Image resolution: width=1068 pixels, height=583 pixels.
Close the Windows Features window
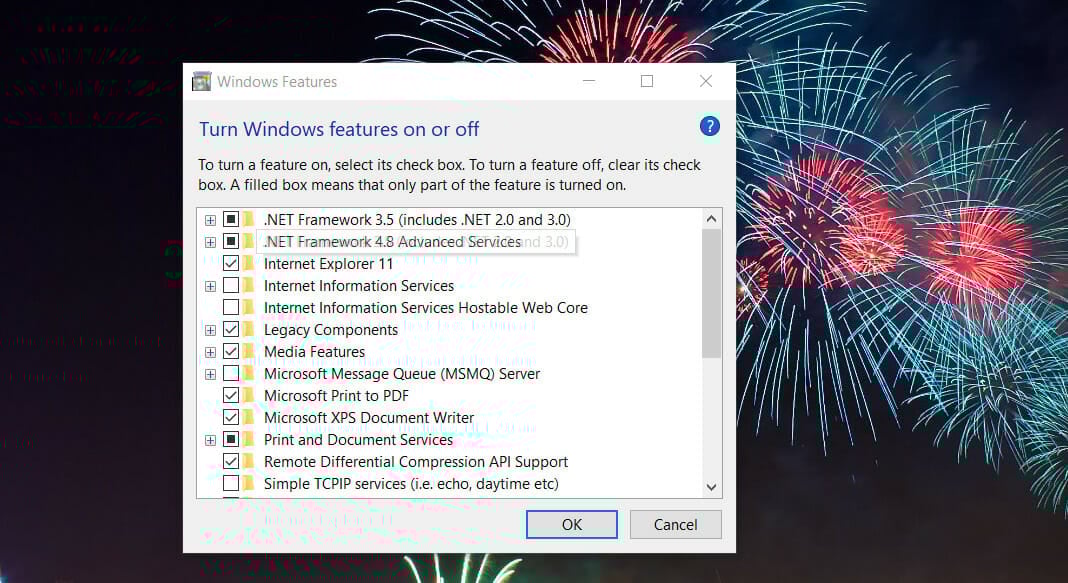tap(706, 81)
